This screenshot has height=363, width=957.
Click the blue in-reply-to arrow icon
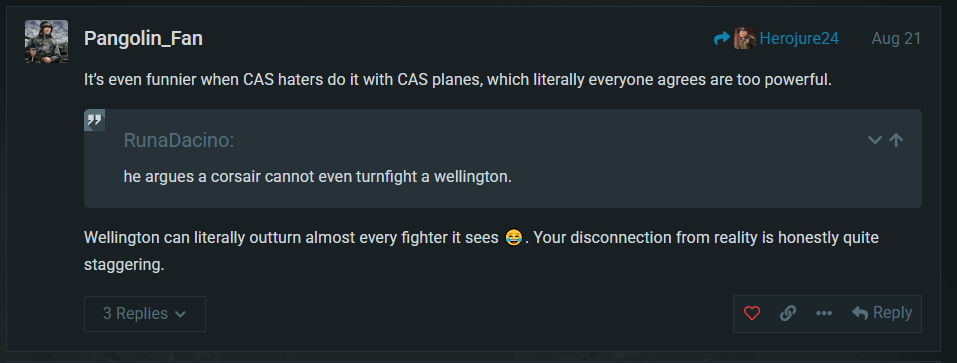coord(721,38)
